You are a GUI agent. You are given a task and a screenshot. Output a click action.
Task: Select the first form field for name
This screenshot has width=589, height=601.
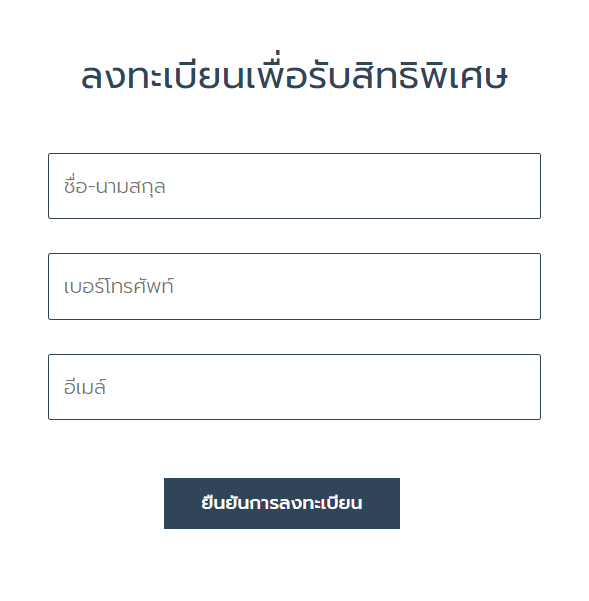[x=294, y=186]
